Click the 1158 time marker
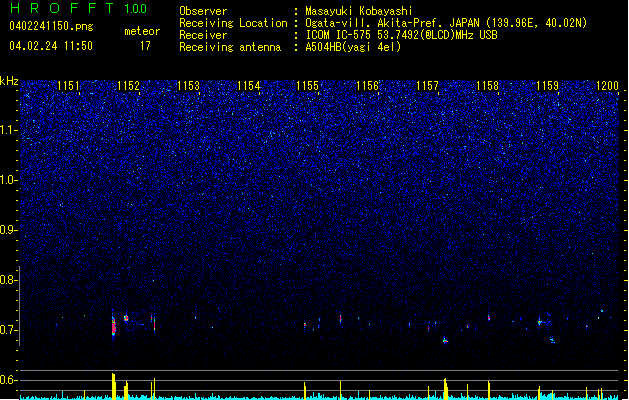Viewport: 629px width, 400px height. click(x=487, y=86)
